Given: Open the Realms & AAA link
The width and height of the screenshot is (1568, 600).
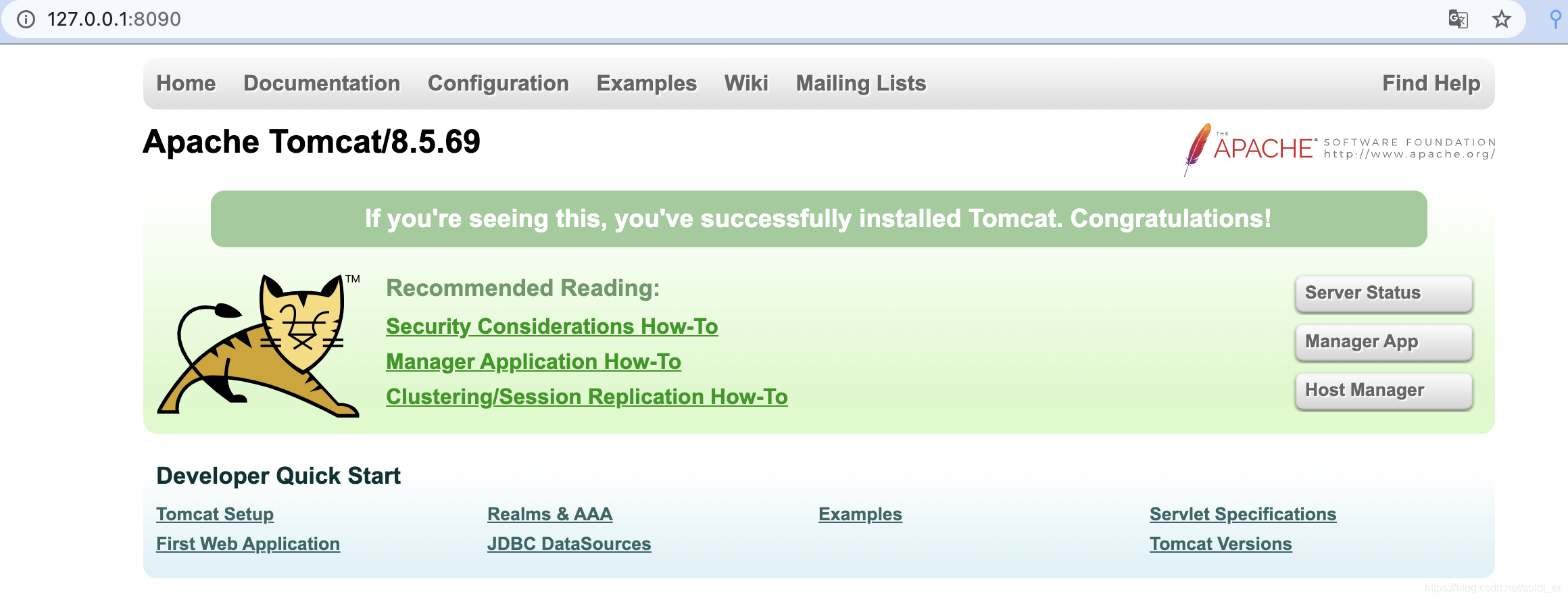Looking at the screenshot, I should point(549,514).
